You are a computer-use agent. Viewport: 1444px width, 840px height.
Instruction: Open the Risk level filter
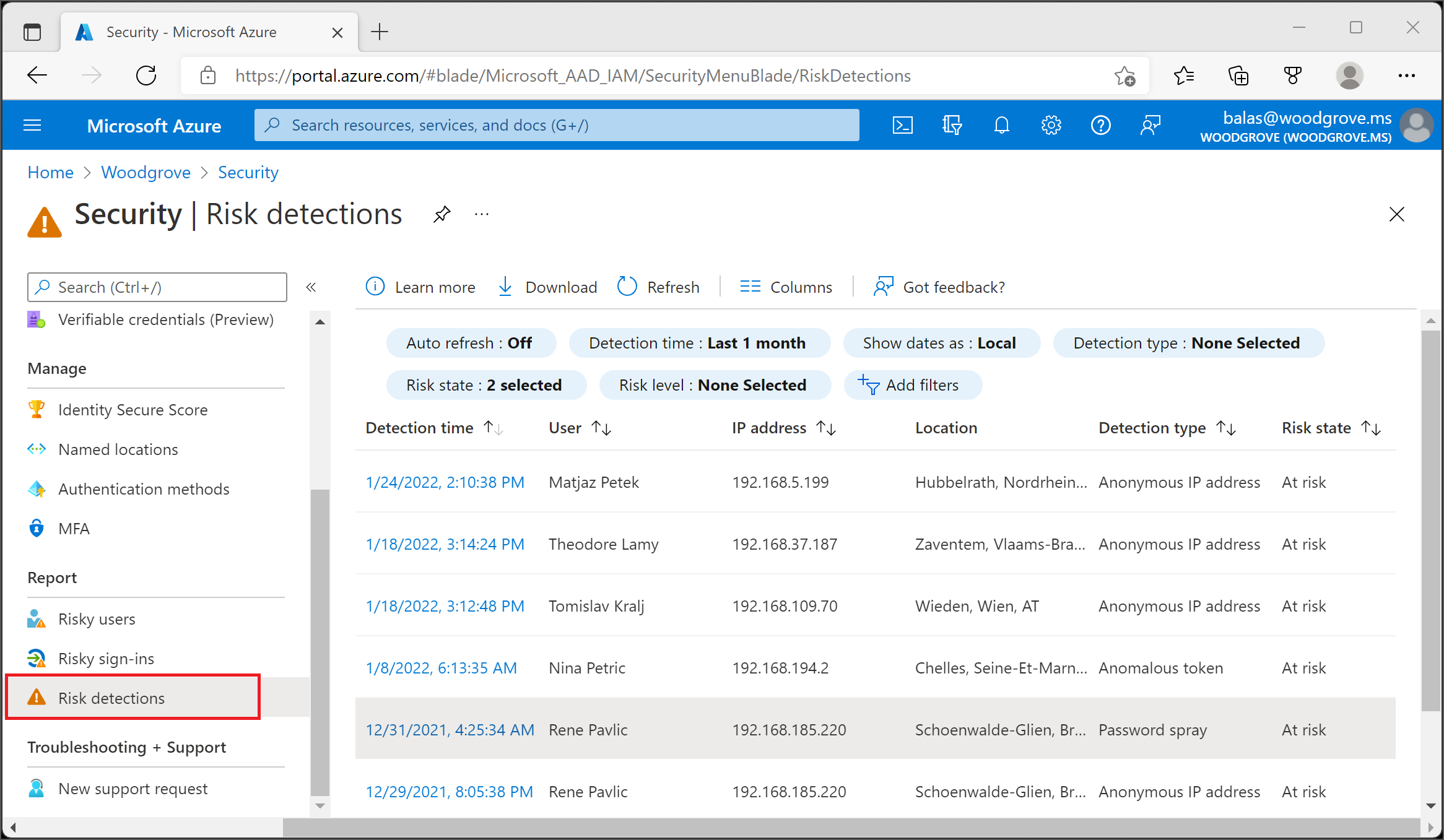click(x=715, y=385)
